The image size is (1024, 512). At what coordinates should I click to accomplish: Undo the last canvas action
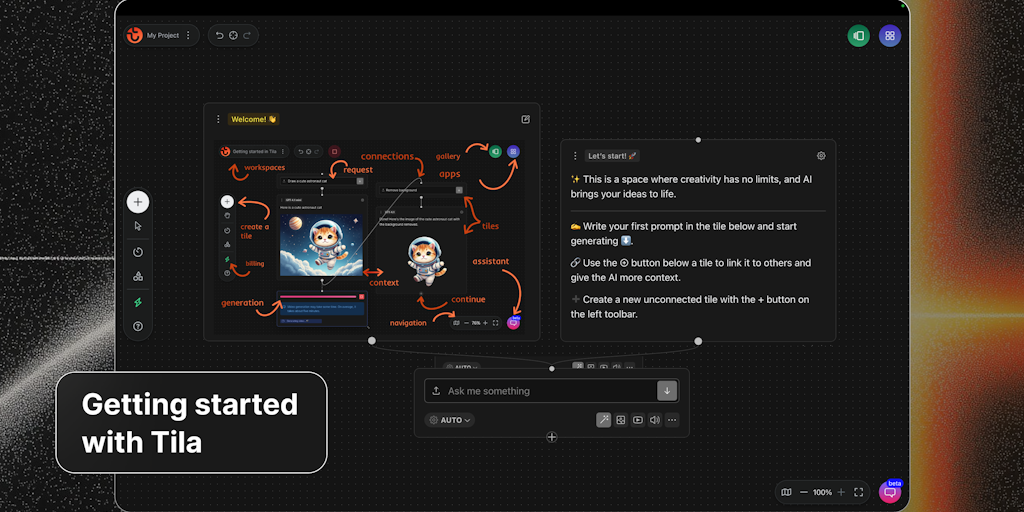[219, 35]
